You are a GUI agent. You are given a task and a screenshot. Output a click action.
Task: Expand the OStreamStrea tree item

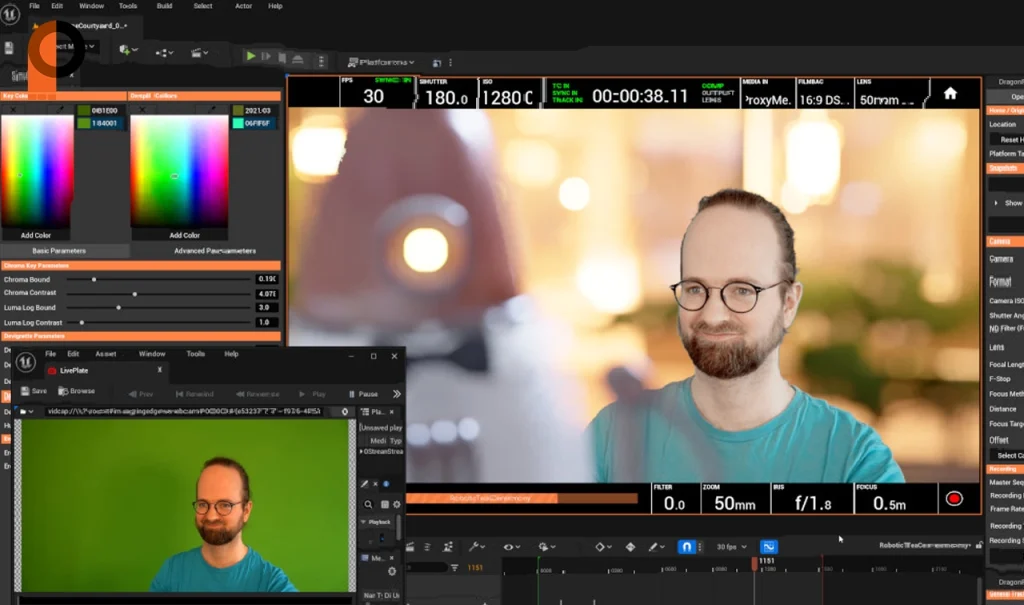(363, 449)
